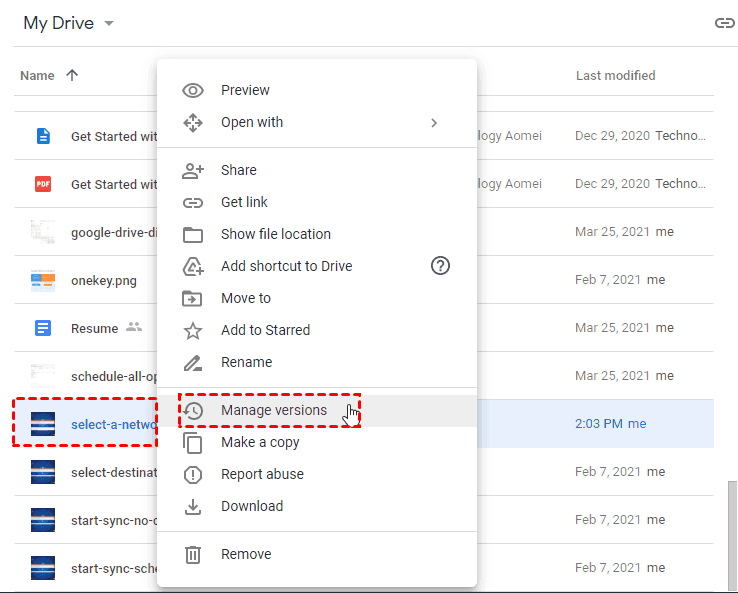Screen dimensions: 738x593
Task: Click the onekey.png file thumbnail
Action: click(43, 280)
